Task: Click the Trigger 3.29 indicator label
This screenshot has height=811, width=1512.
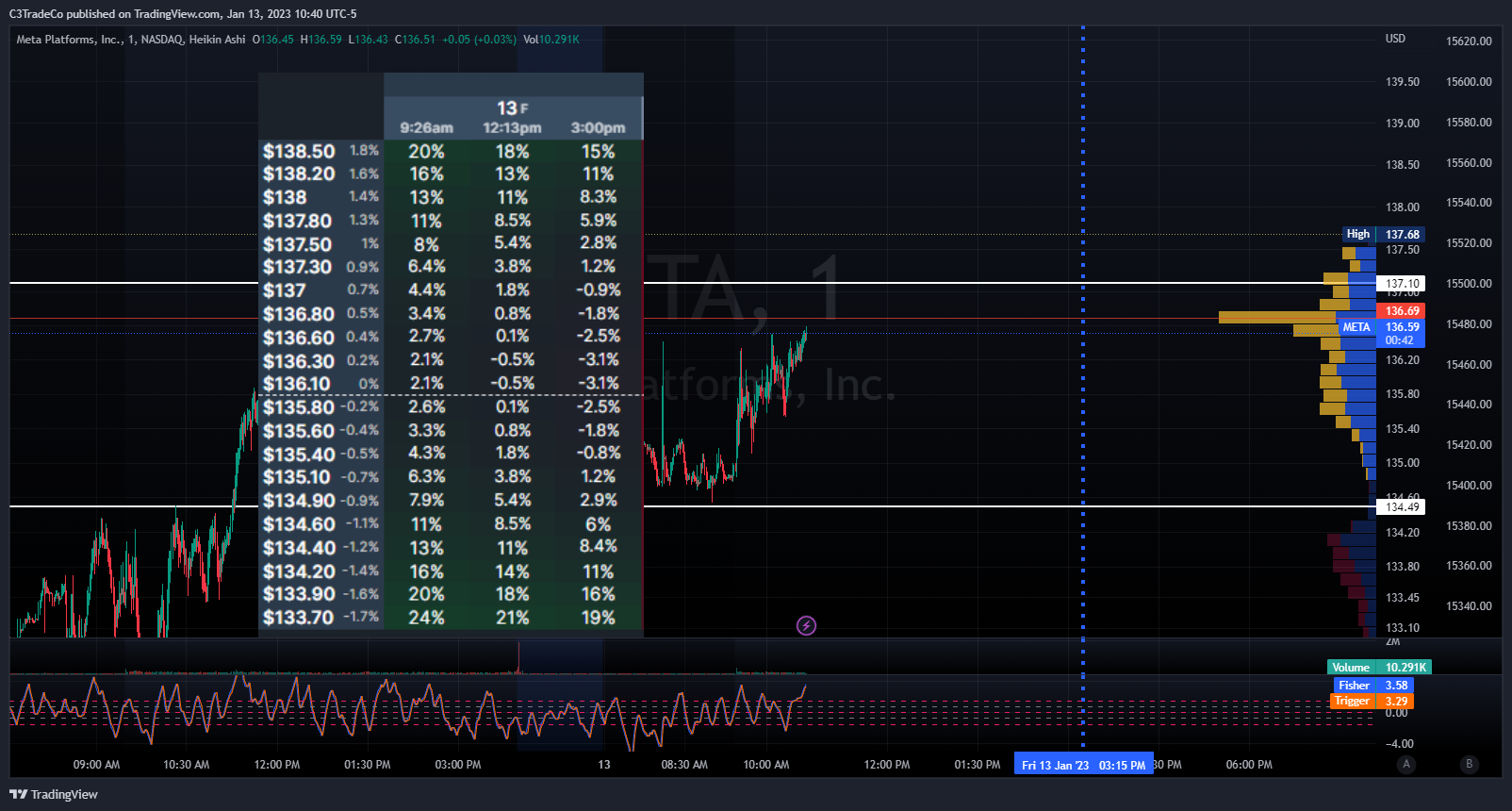Action: pyautogui.click(x=1372, y=701)
